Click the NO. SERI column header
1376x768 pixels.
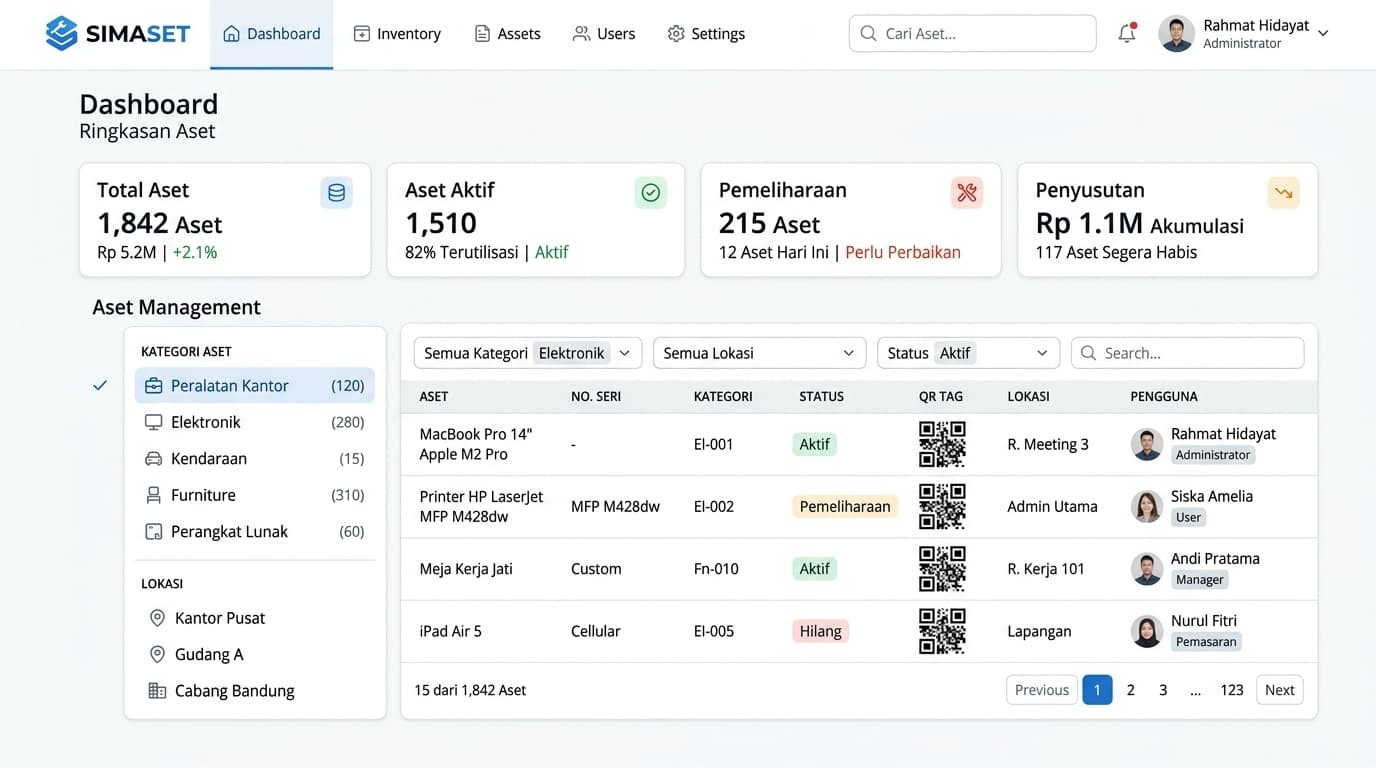click(x=596, y=397)
